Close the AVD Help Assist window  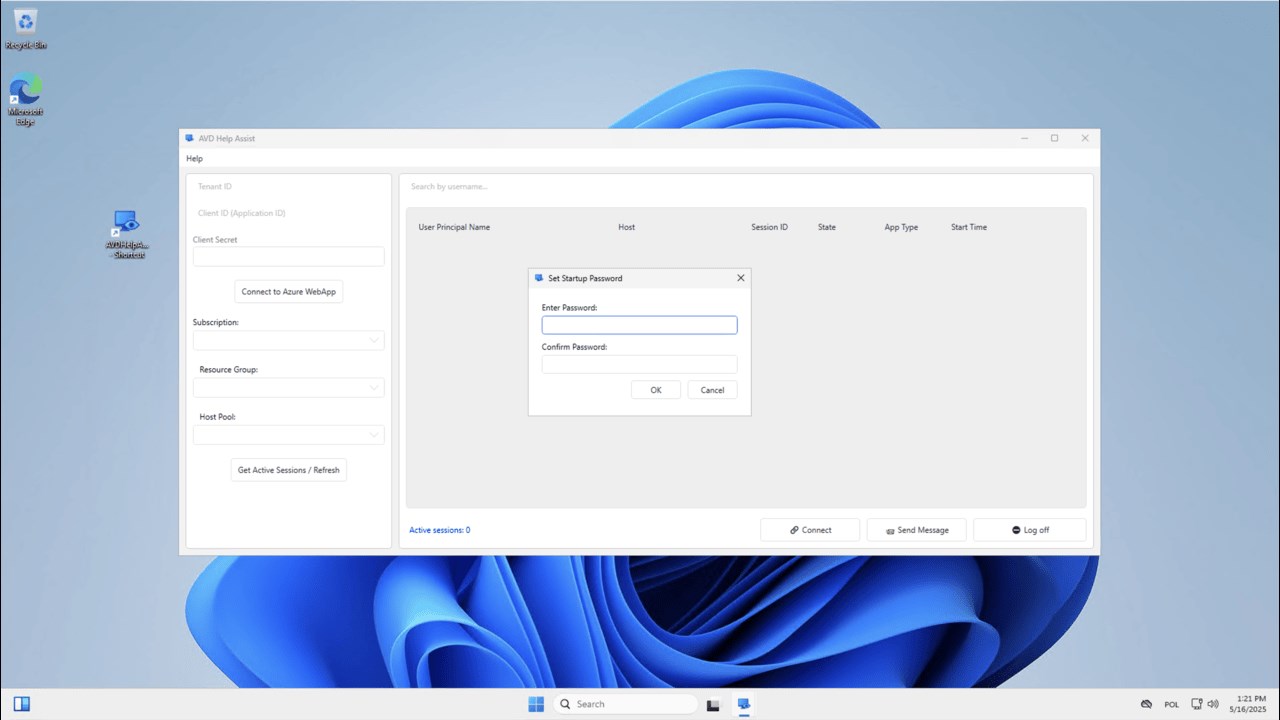click(1085, 138)
